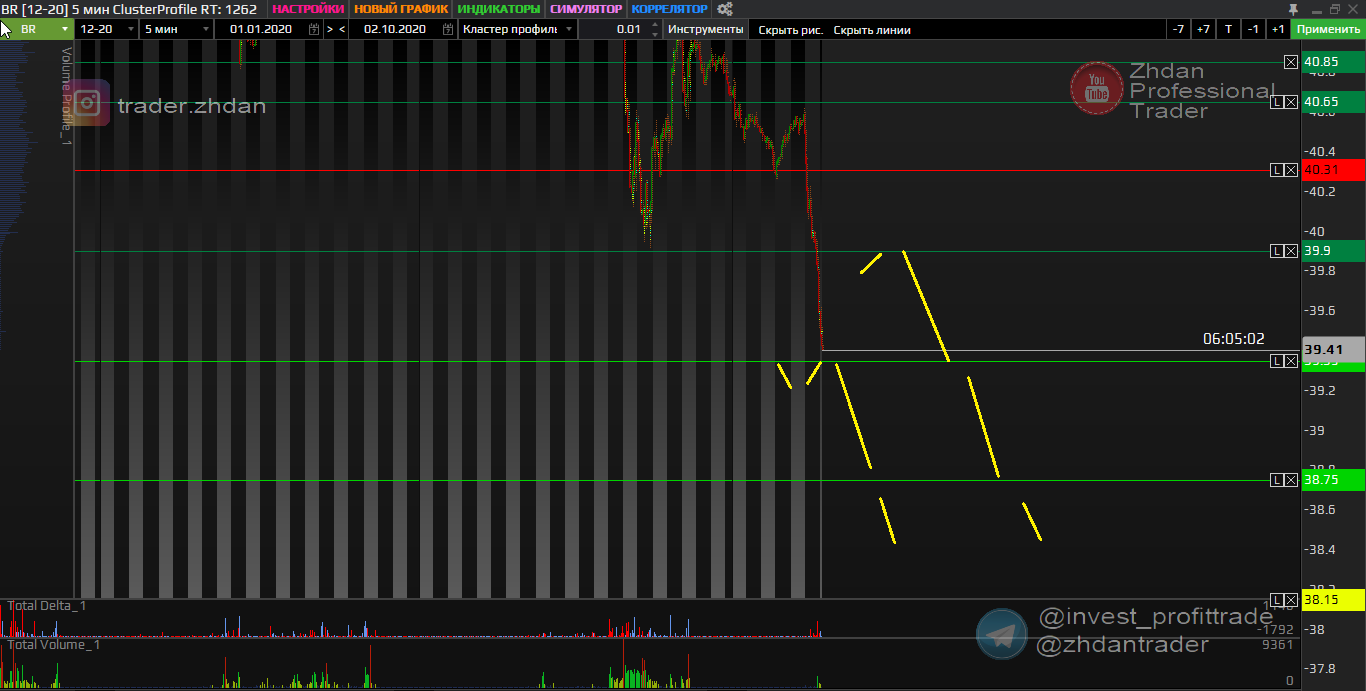Open the settings gear icon in title bar

click(x=725, y=9)
